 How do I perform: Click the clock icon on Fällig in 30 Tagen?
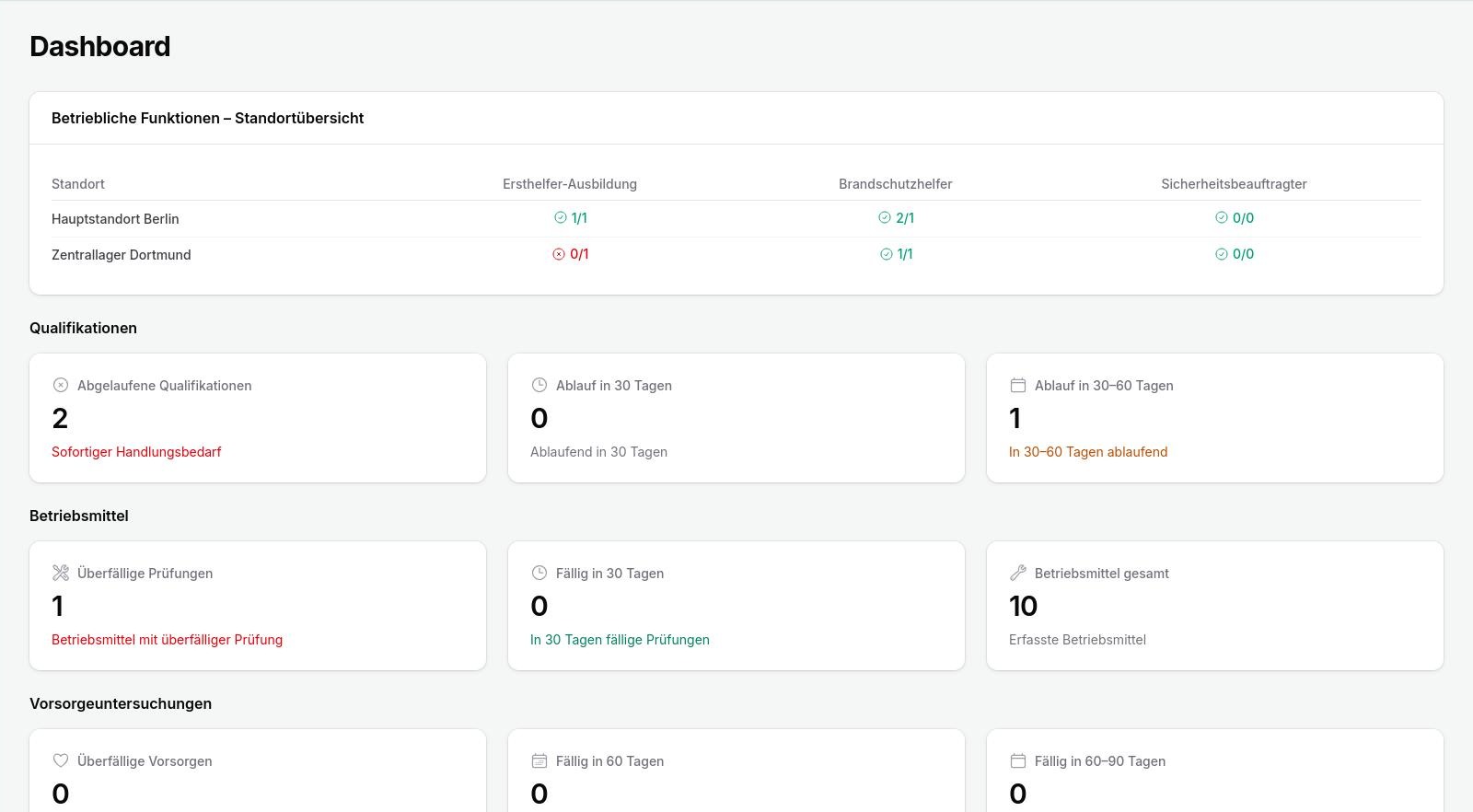coord(539,573)
